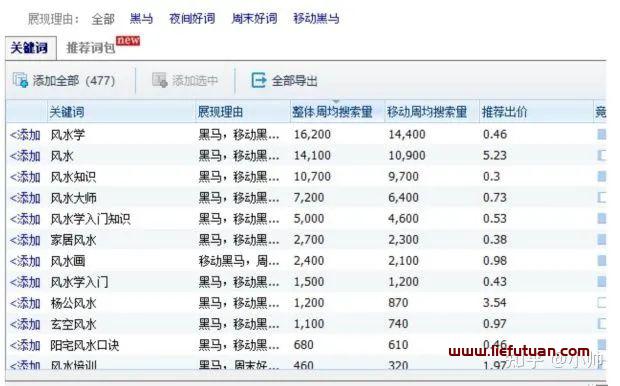Image resolution: width=620 pixels, height=386 pixels.
Task: Filter by 周末好词 reason
Action: pyautogui.click(x=254, y=18)
